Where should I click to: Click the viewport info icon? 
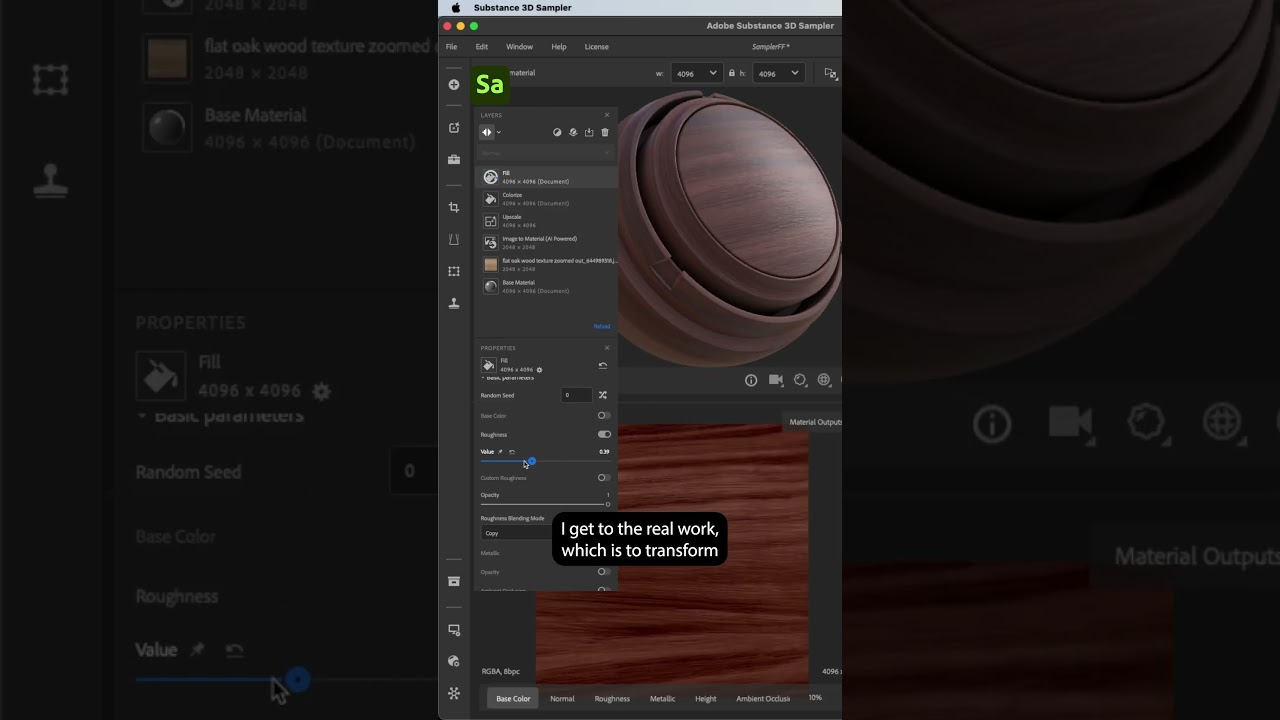pos(751,380)
